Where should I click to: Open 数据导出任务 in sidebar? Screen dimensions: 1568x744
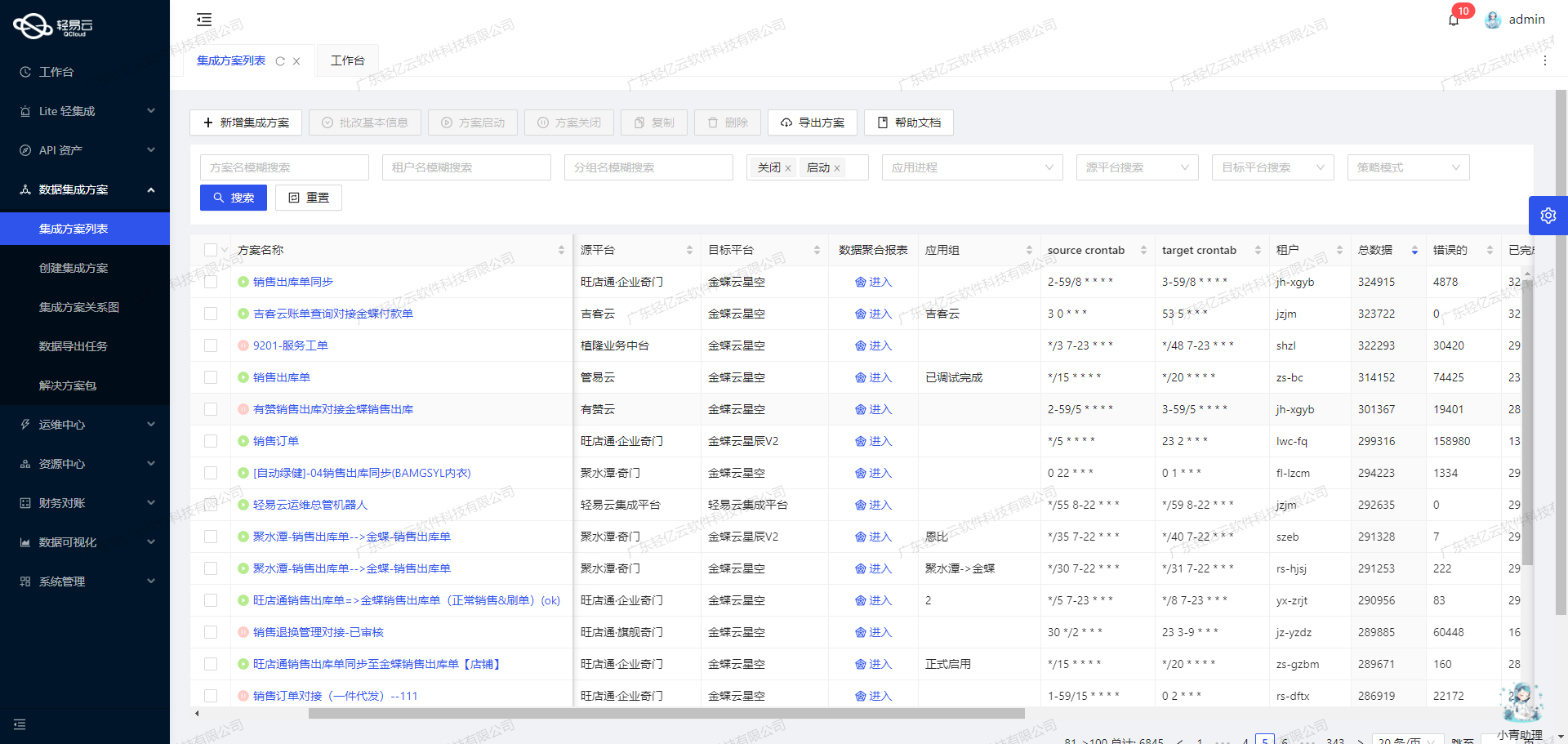click(85, 346)
